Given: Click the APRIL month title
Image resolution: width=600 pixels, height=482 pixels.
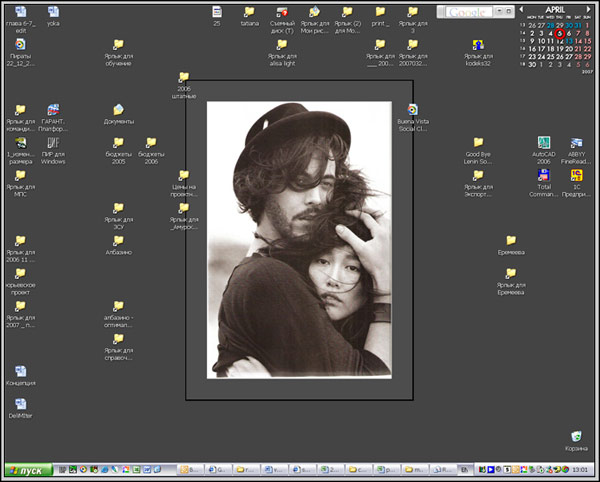Looking at the screenshot, I should point(555,10).
